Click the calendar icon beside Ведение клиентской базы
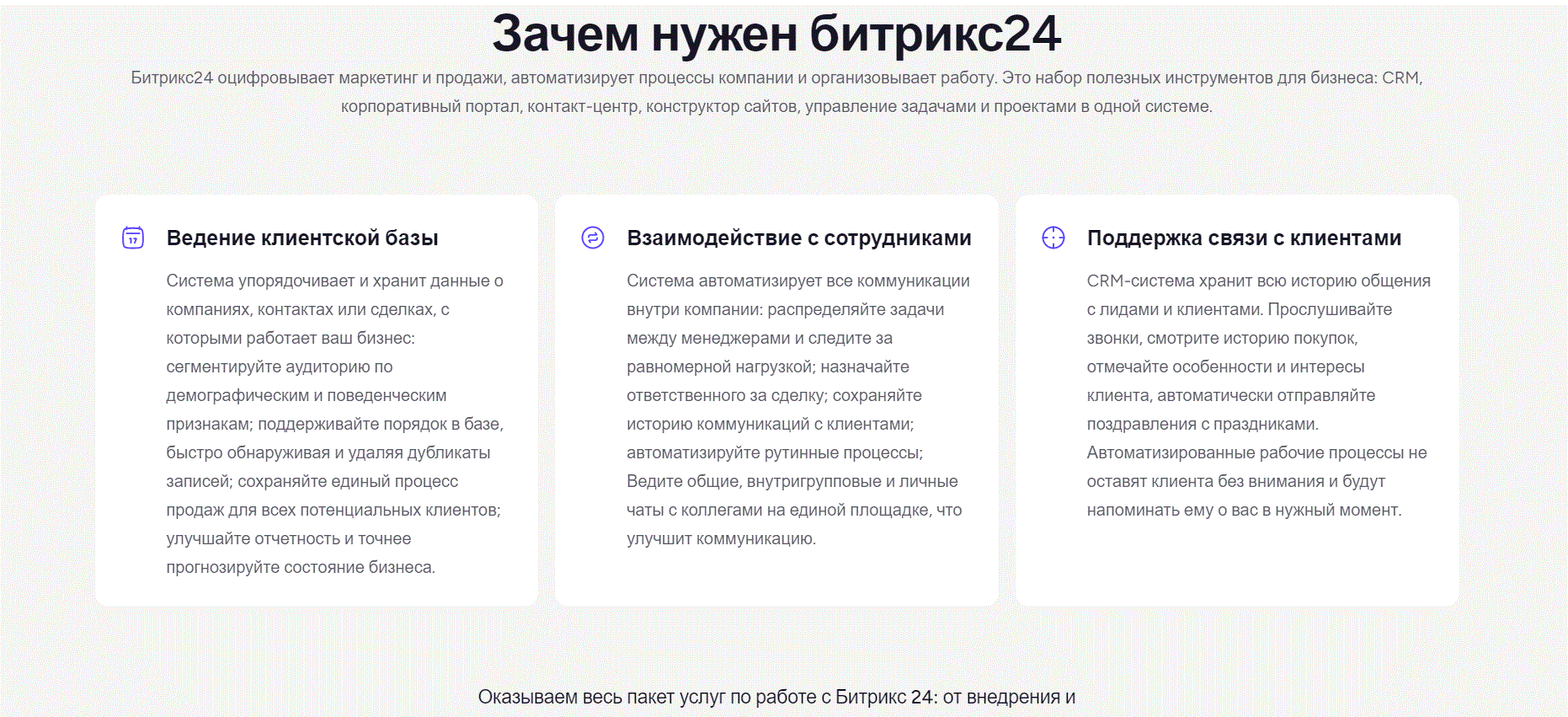 click(133, 238)
